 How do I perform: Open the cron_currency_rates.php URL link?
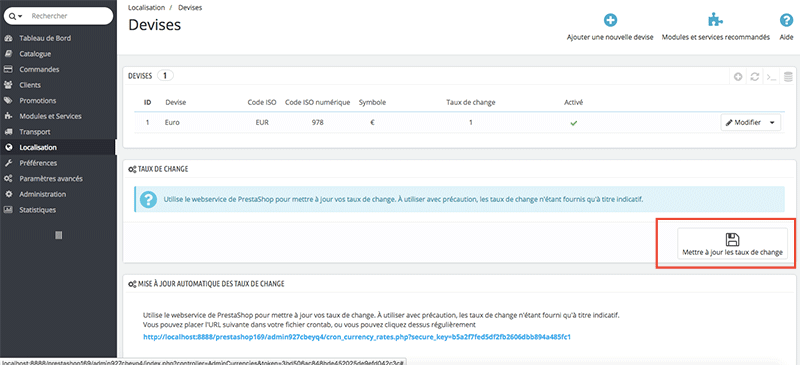point(357,337)
